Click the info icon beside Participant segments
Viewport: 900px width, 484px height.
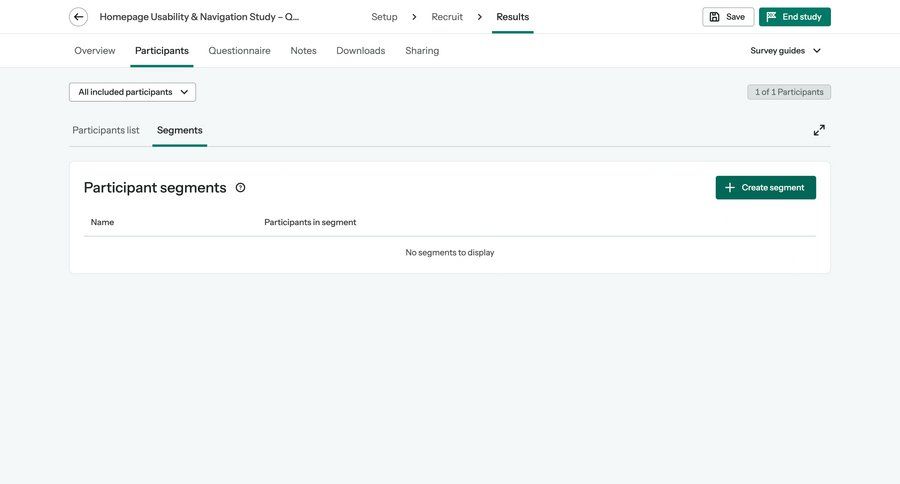[240, 188]
